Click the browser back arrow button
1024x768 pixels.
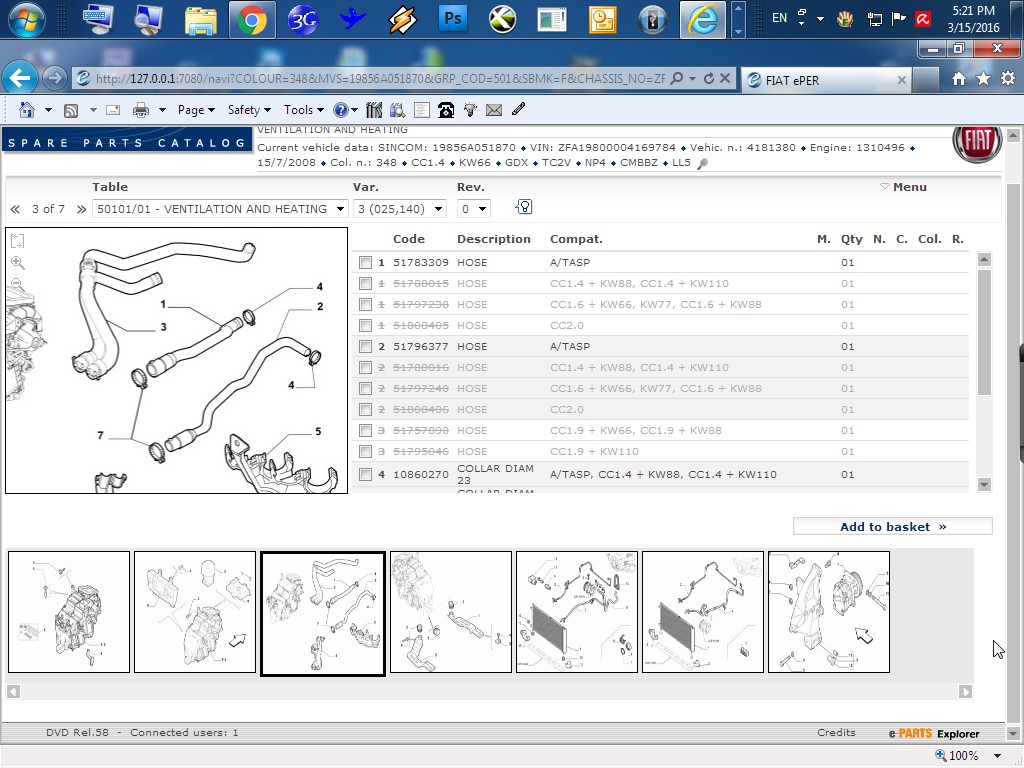point(20,78)
